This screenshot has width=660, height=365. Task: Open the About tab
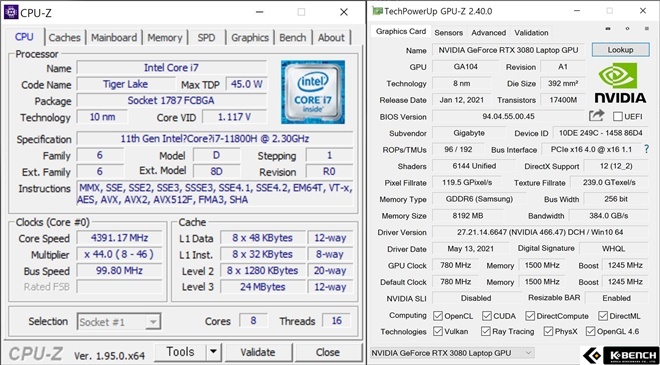tap(331, 37)
